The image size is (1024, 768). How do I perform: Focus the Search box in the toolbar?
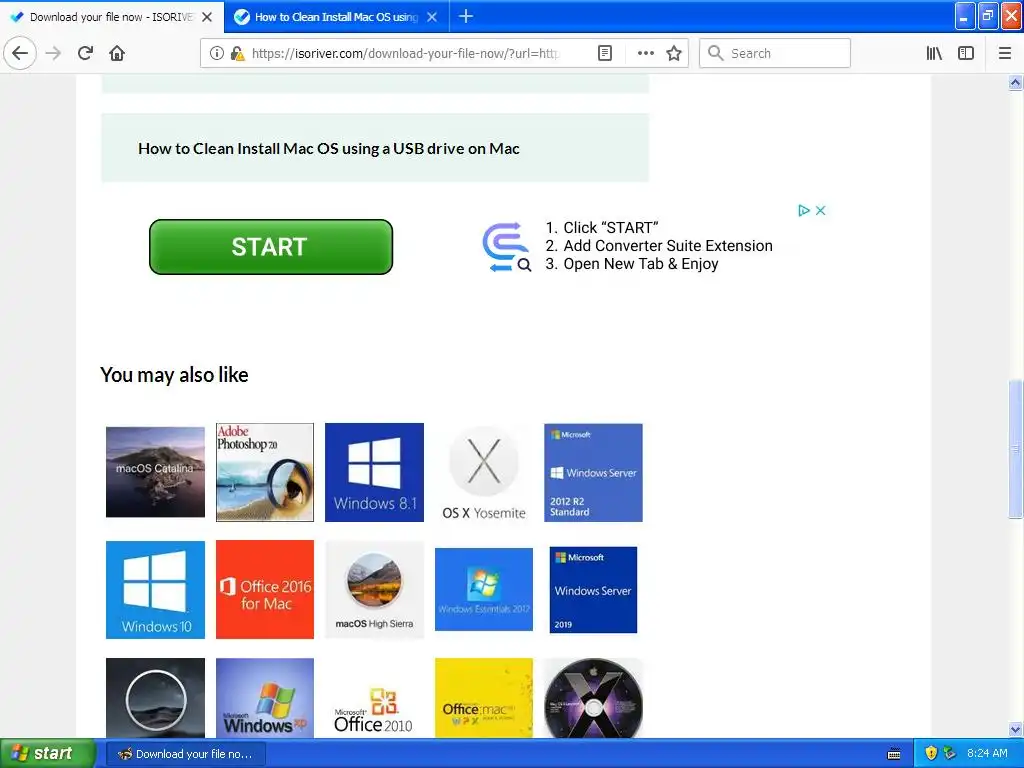tap(775, 53)
